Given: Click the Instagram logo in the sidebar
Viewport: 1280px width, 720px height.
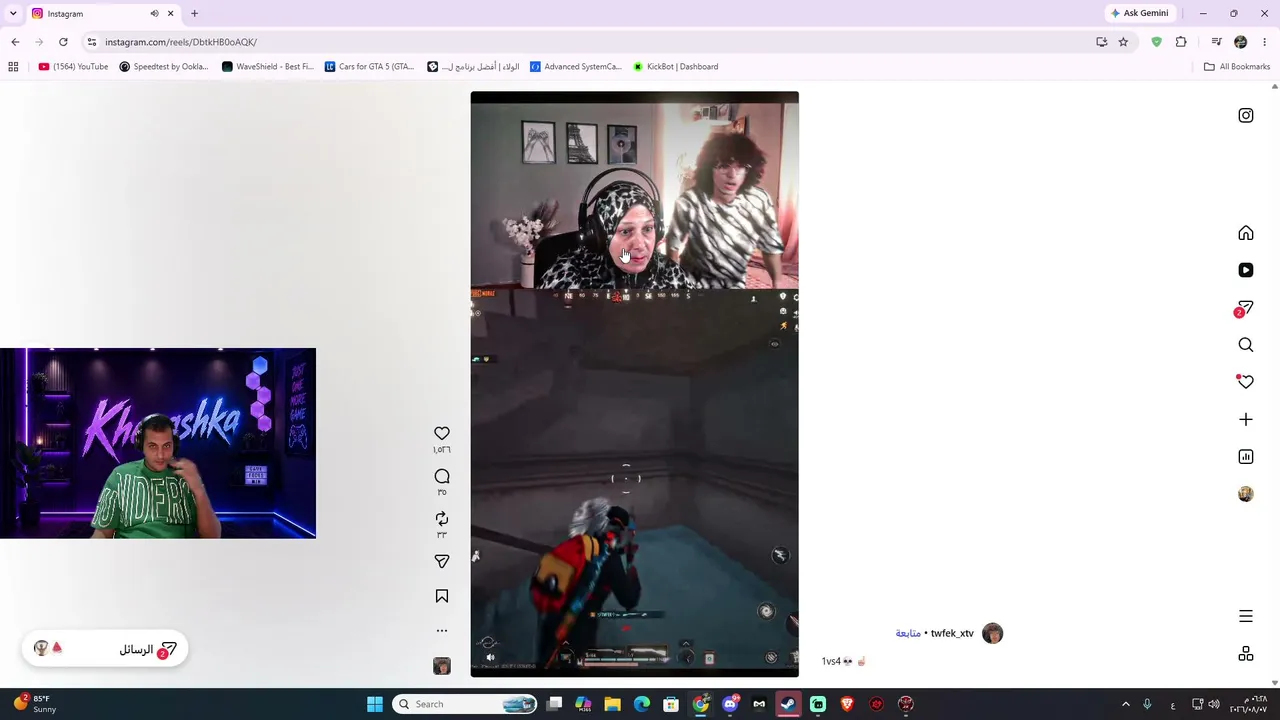Looking at the screenshot, I should (x=1246, y=115).
